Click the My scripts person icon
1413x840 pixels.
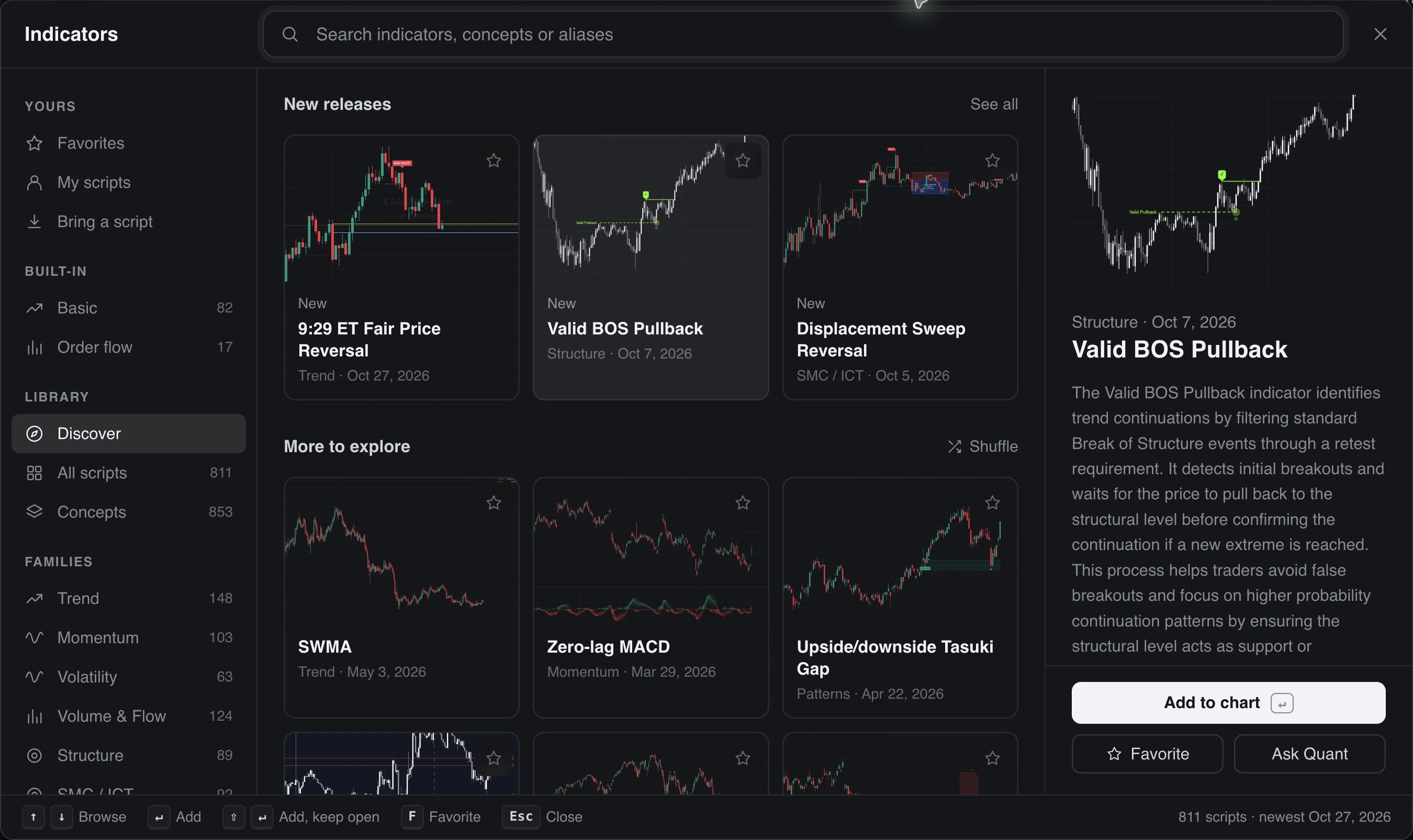tap(35, 182)
